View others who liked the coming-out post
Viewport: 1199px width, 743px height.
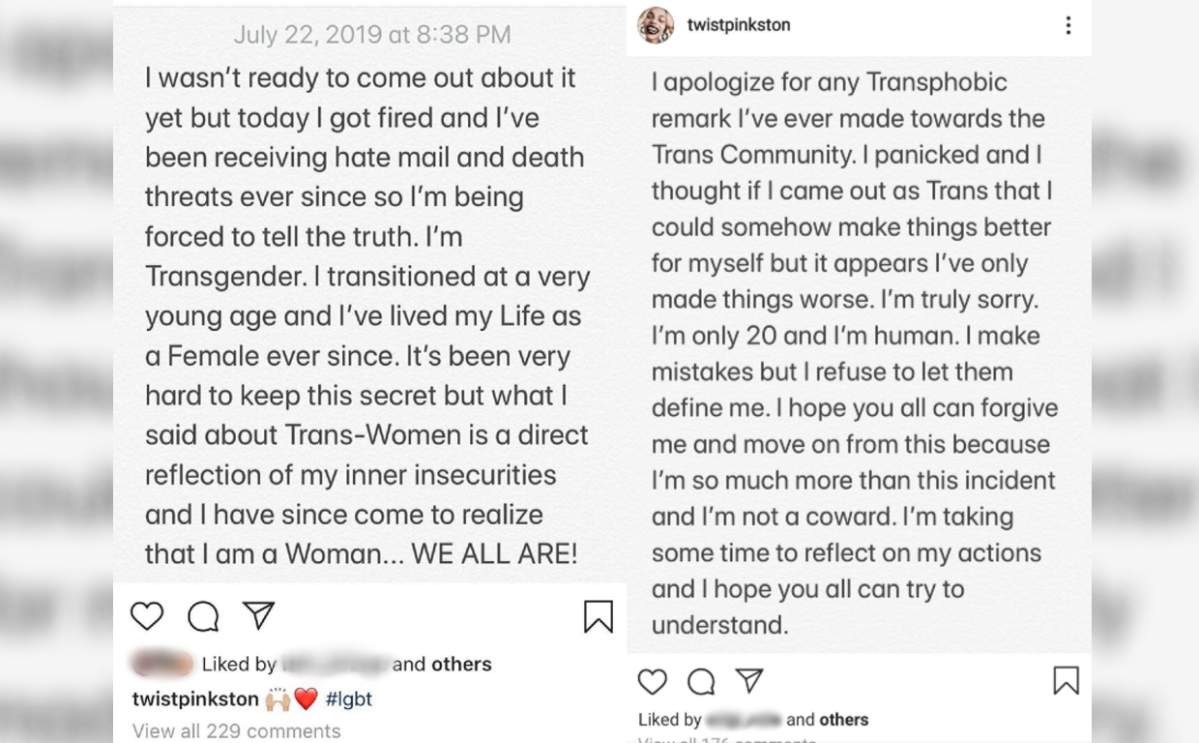[x=463, y=663]
